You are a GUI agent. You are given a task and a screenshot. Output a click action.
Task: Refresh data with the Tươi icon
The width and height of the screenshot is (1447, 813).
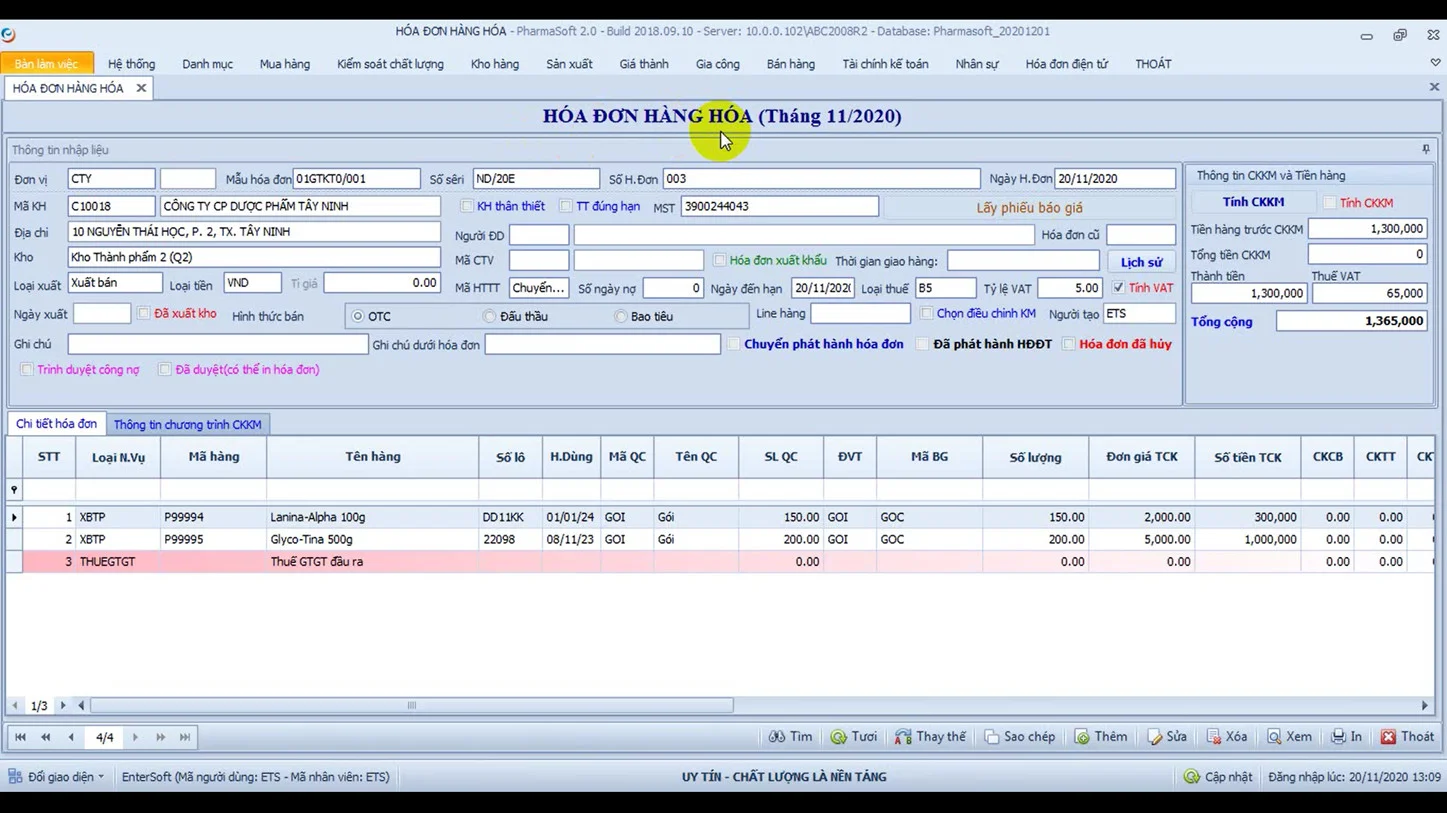click(838, 737)
